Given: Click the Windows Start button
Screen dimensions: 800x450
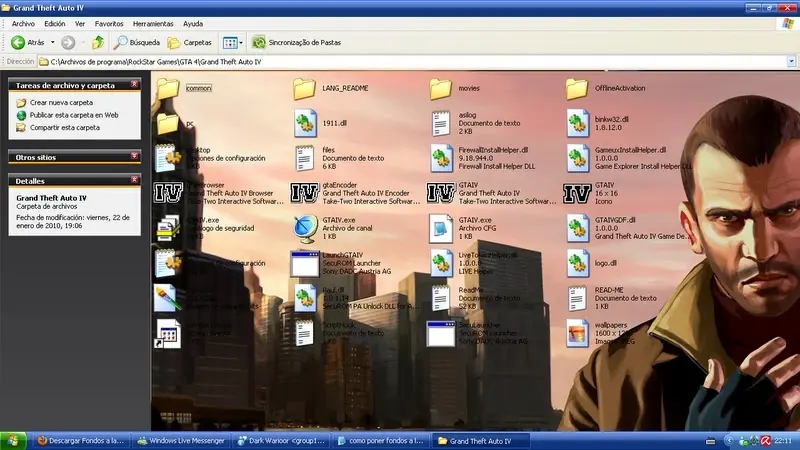Looking at the screenshot, I should [12, 441].
